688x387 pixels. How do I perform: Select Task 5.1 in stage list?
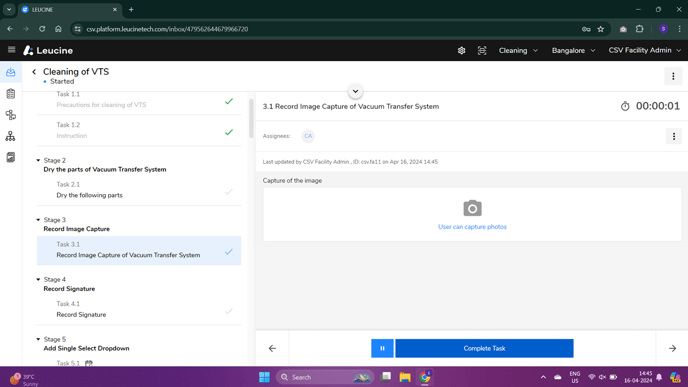point(139,362)
